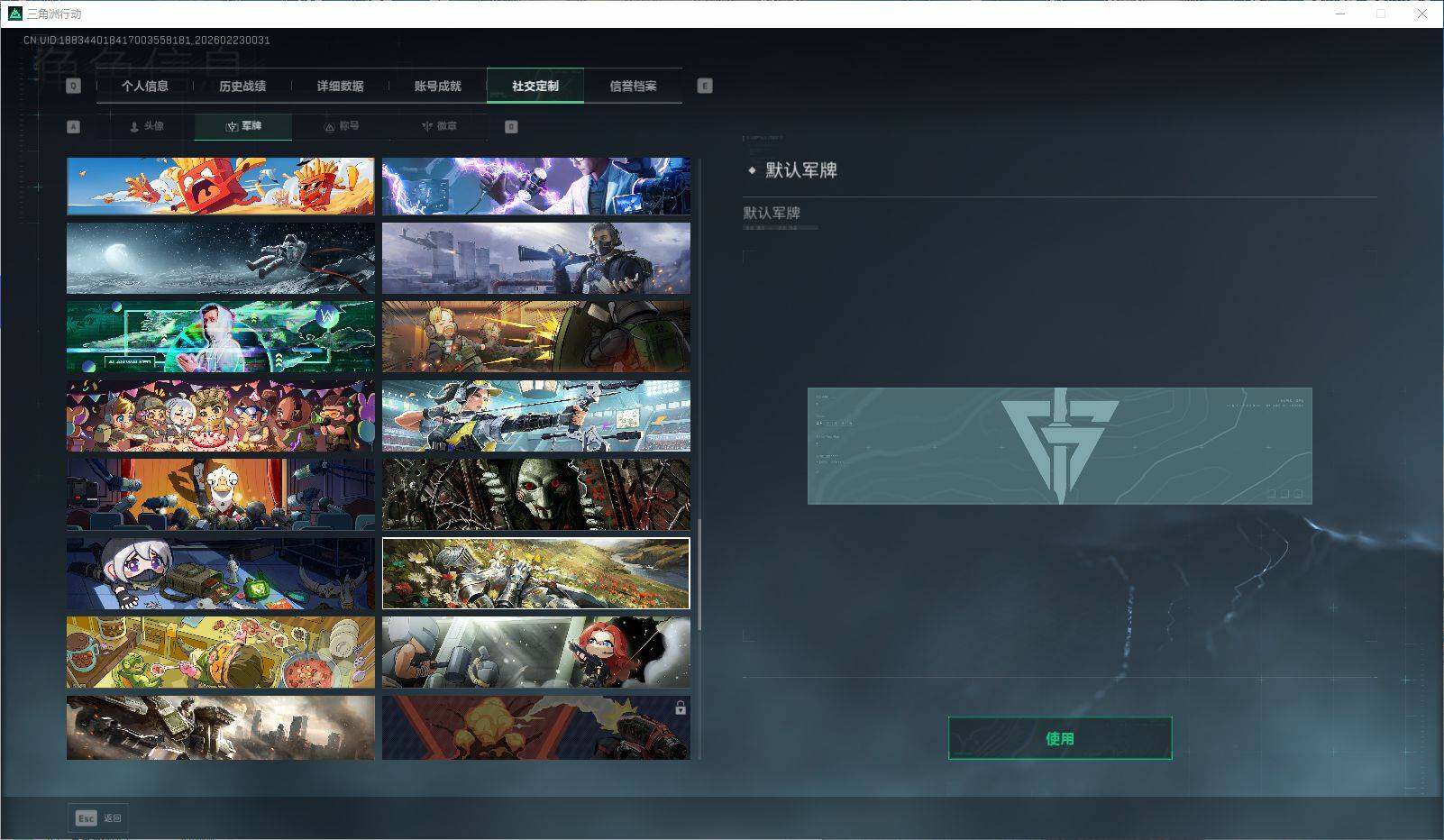1444x840 pixels.
Task: Click the D key hint beside 徽章
Action: [x=511, y=127]
